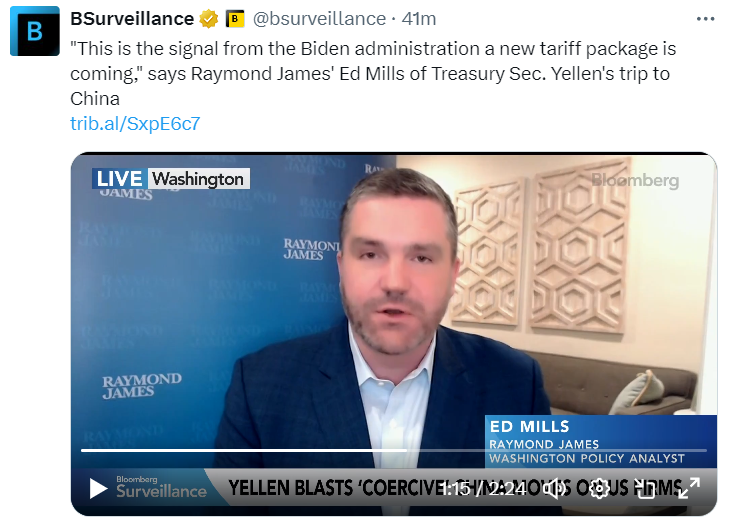
Task: Open the tweet by clicking its quote text
Action: [373, 73]
